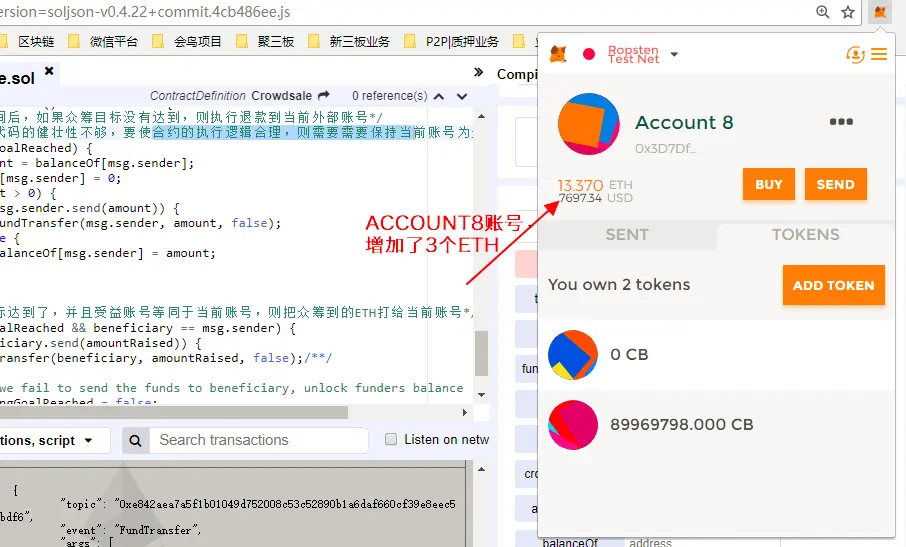Image resolution: width=906 pixels, height=547 pixels.
Task: Close the .sol editor tab
Action: (x=49, y=70)
